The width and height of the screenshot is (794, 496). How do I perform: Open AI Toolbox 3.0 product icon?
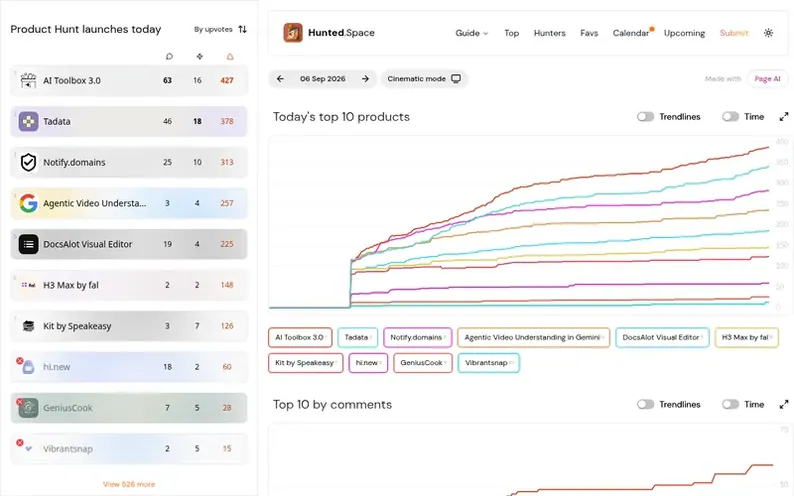pyautogui.click(x=28, y=80)
